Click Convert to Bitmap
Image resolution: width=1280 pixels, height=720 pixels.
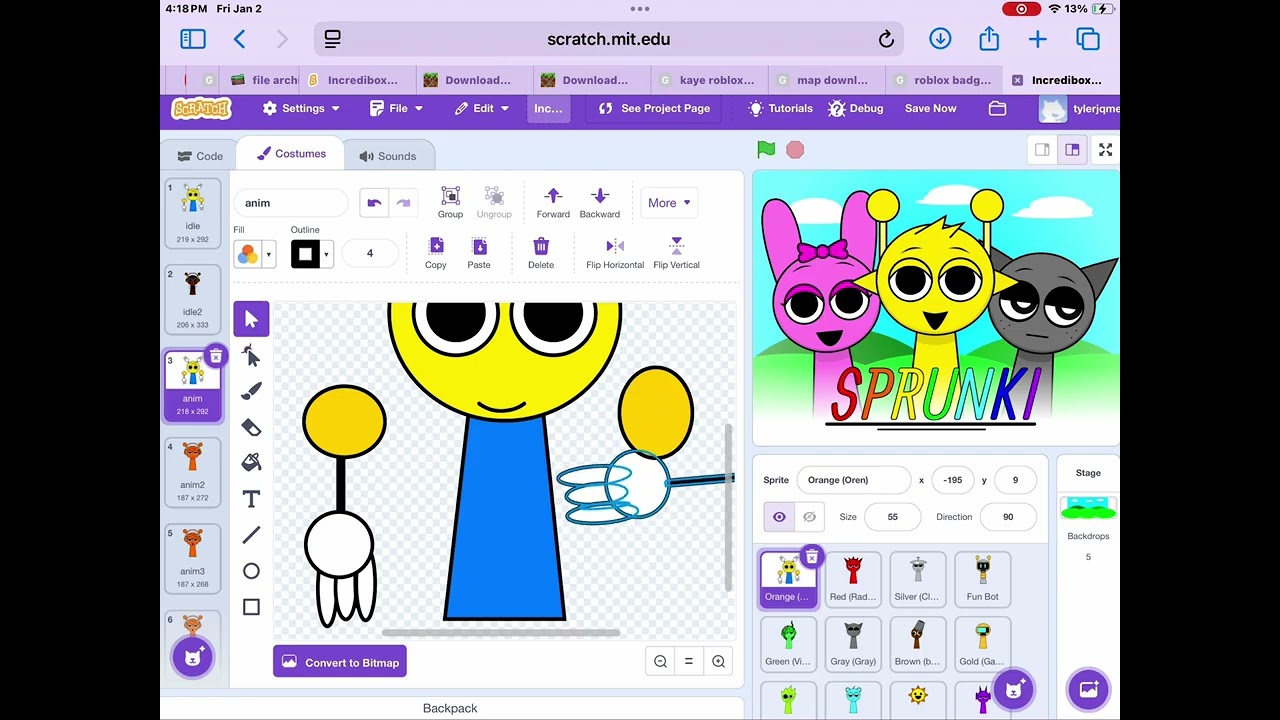340,662
